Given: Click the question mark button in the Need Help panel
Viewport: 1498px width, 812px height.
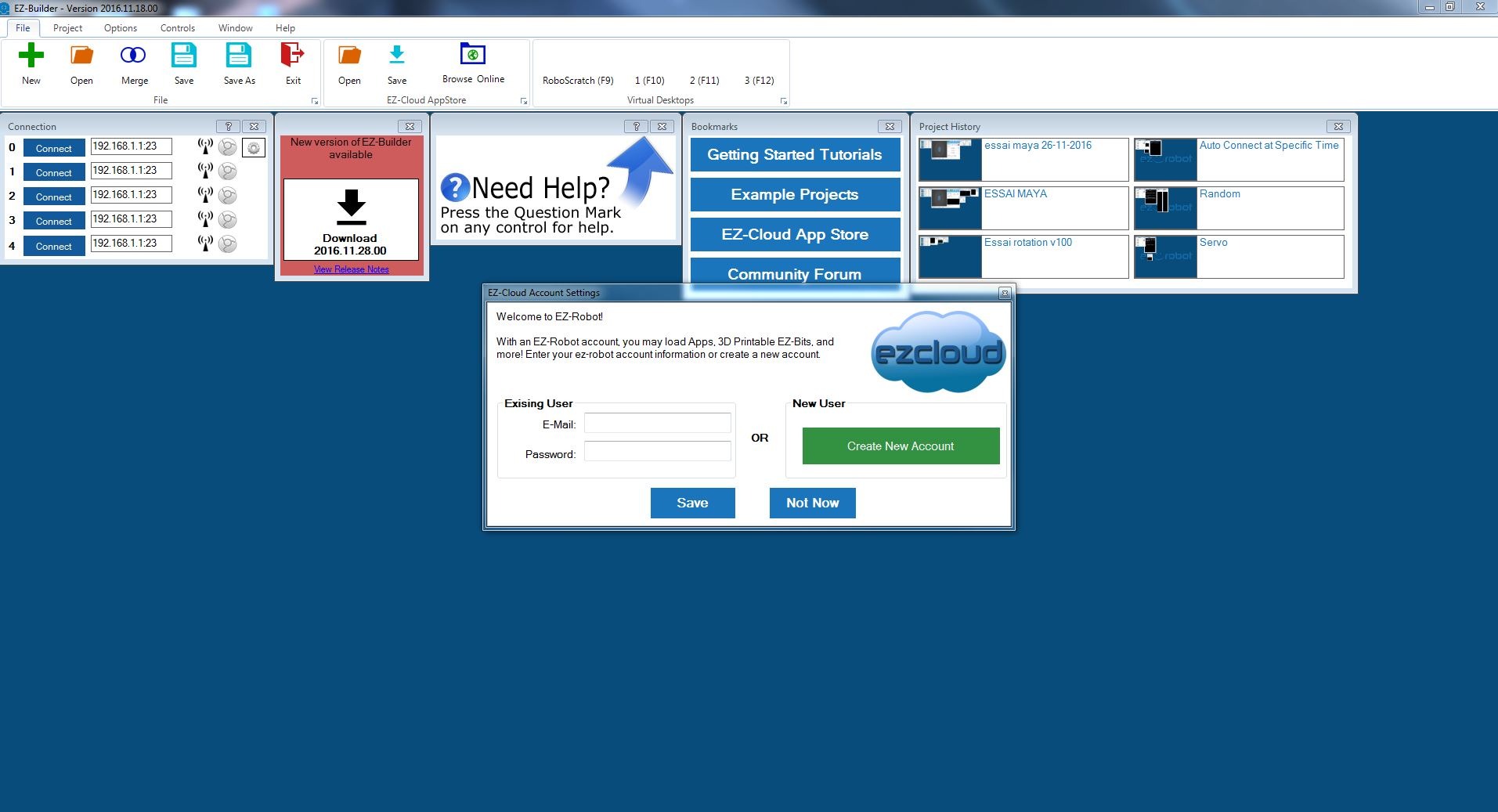Looking at the screenshot, I should point(637,126).
